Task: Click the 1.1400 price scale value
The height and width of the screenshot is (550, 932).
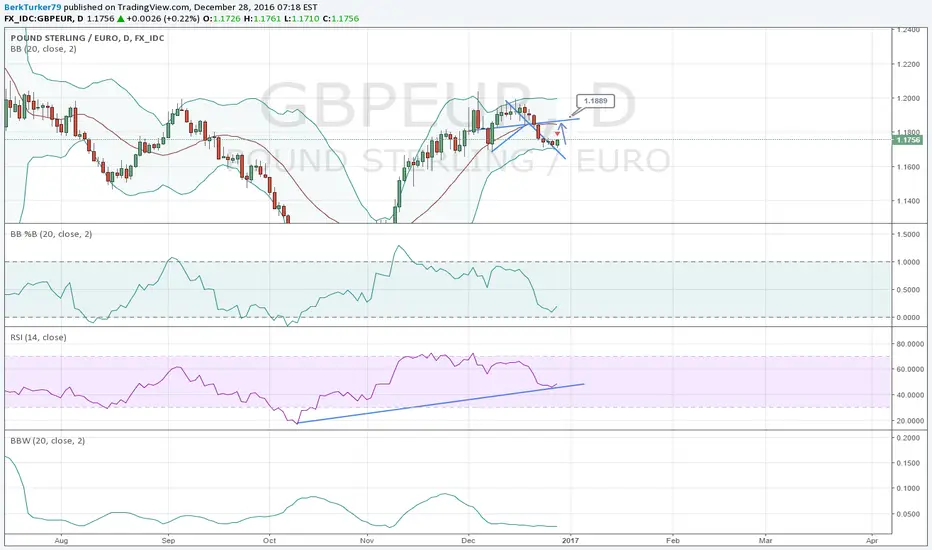Action: 909,201
